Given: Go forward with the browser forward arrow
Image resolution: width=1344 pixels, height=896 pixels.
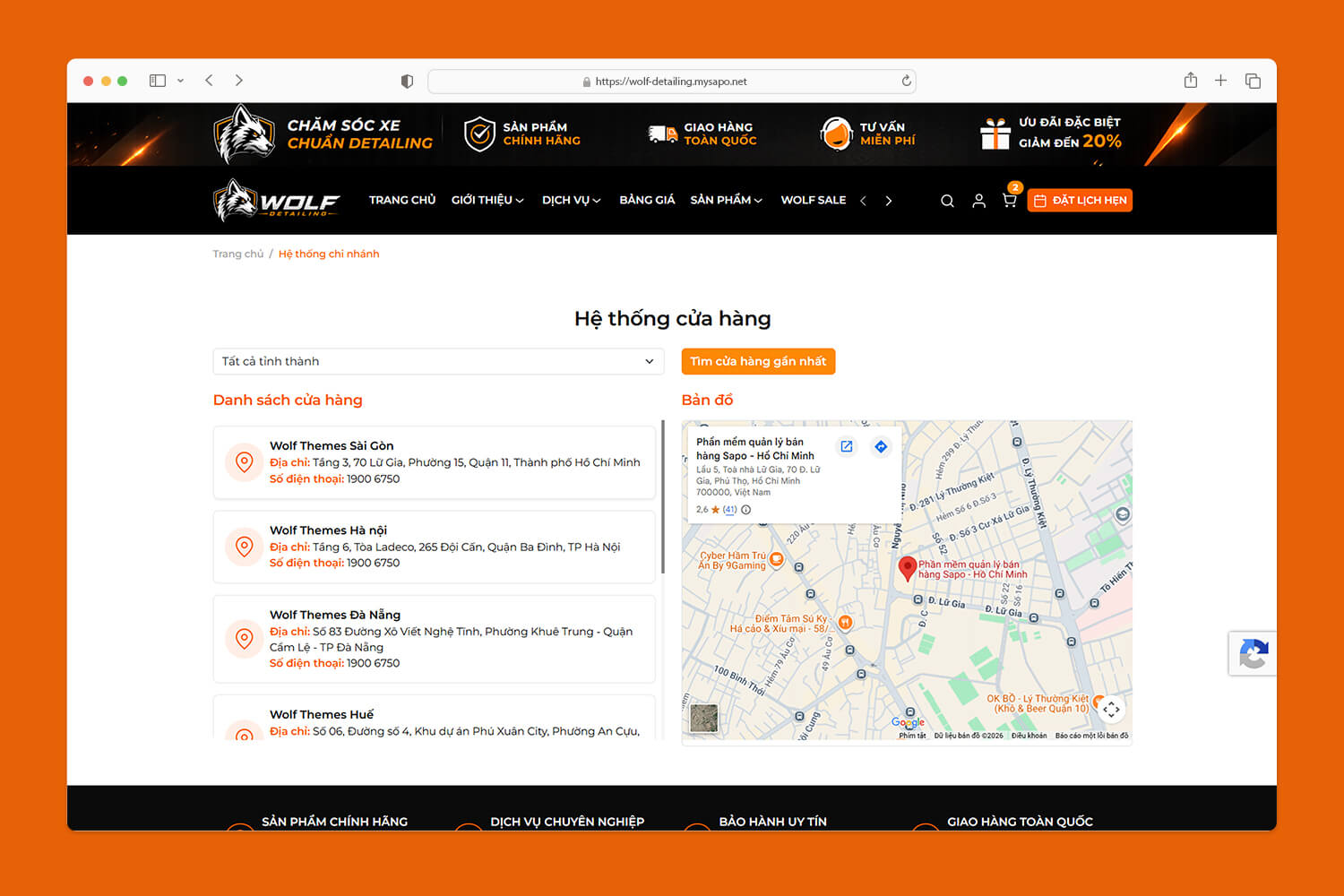Looking at the screenshot, I should tap(238, 81).
